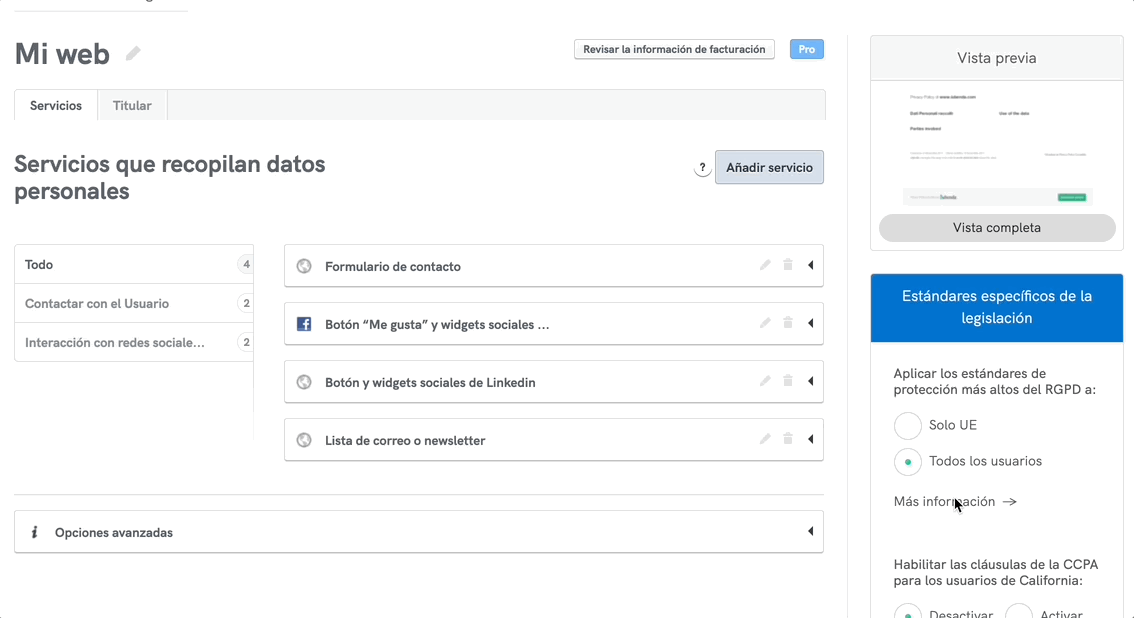The width and height of the screenshot is (1134, 618).
Task: Edit the Lista de correo o newsletter service
Action: (764, 439)
